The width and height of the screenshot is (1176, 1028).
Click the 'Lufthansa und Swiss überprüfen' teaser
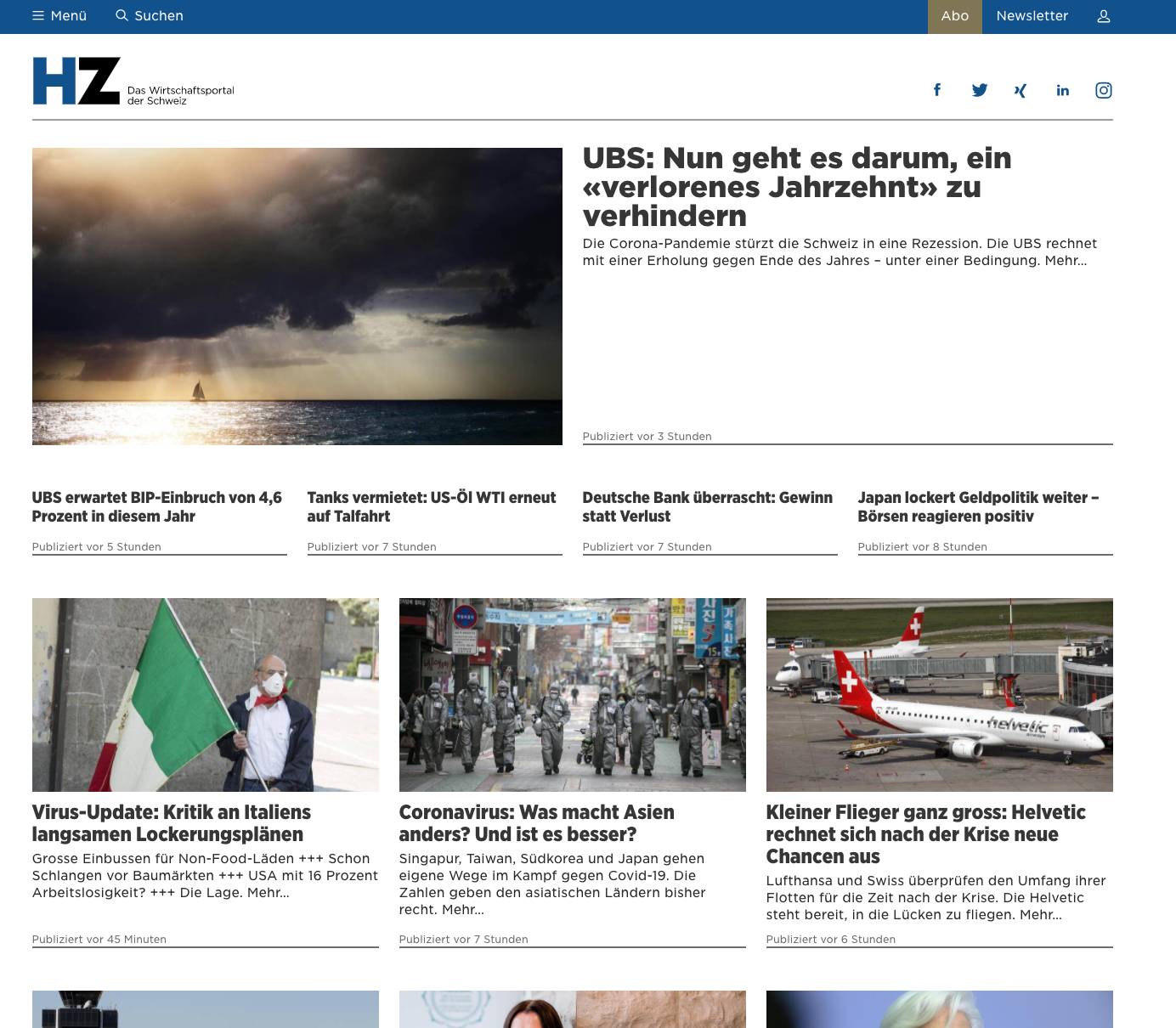936,898
